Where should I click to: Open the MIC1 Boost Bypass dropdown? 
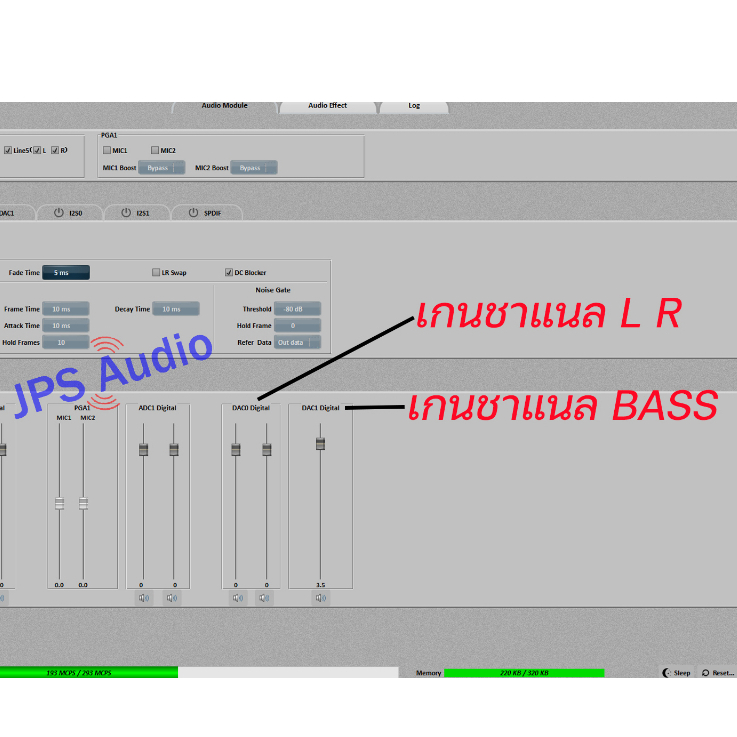162,168
